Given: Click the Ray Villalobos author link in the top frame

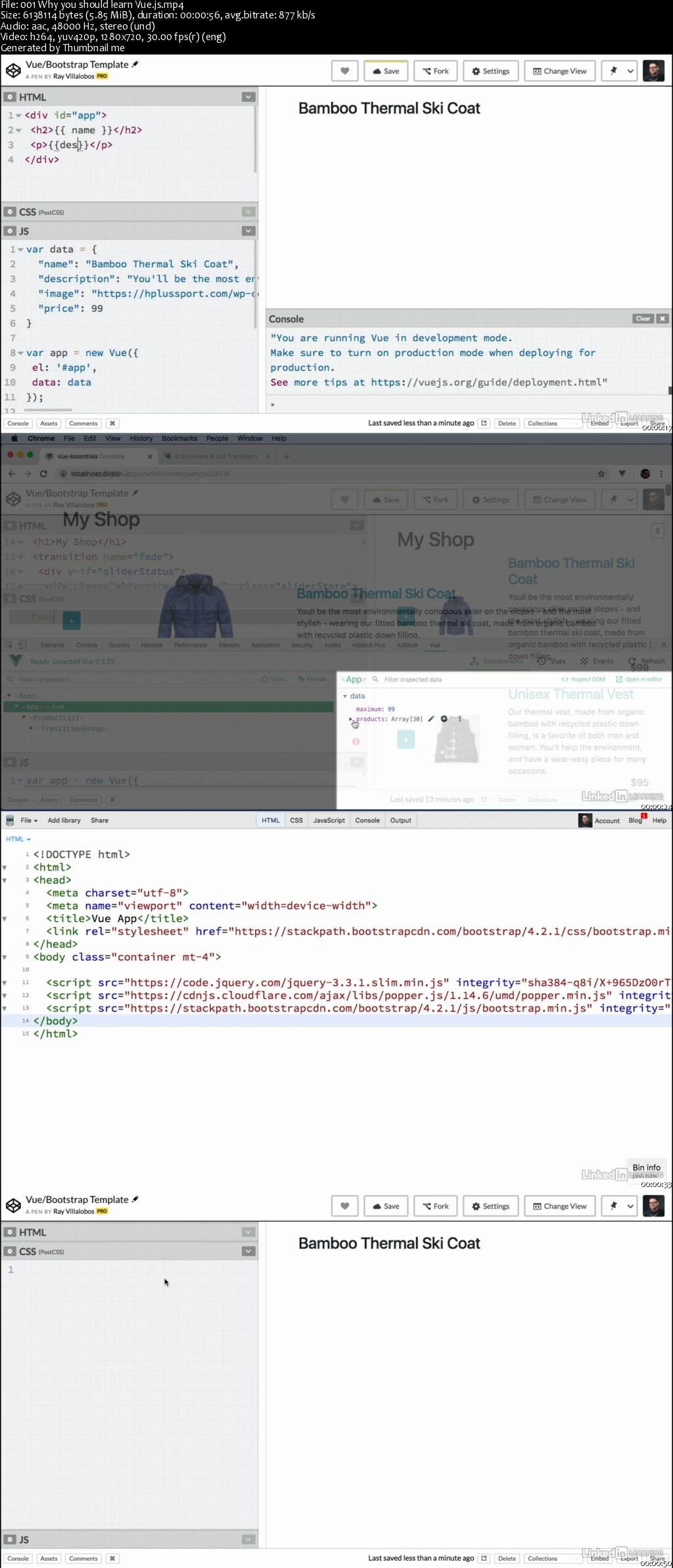Looking at the screenshot, I should (74, 77).
